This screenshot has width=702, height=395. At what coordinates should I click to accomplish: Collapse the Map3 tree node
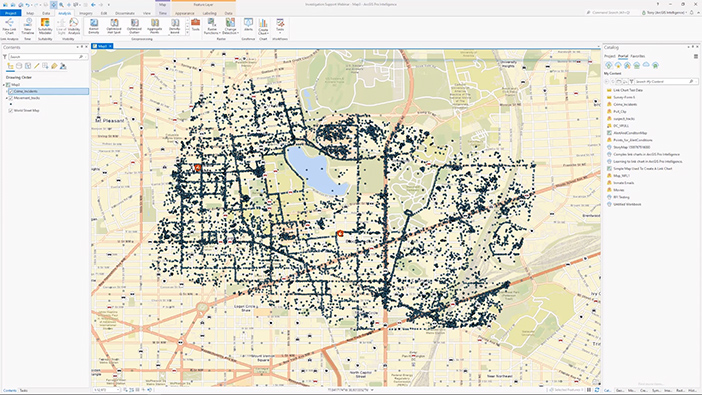point(4,85)
